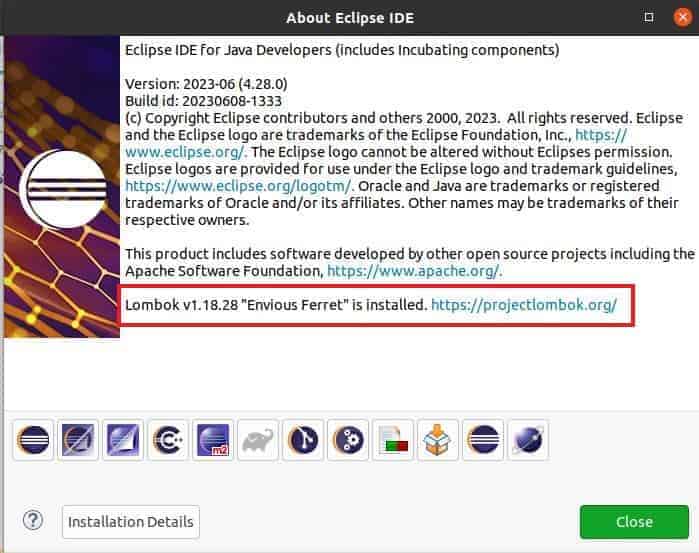Image resolution: width=699 pixels, height=553 pixels.
Task: Open help via the question mark icon
Action: [x=33, y=520]
